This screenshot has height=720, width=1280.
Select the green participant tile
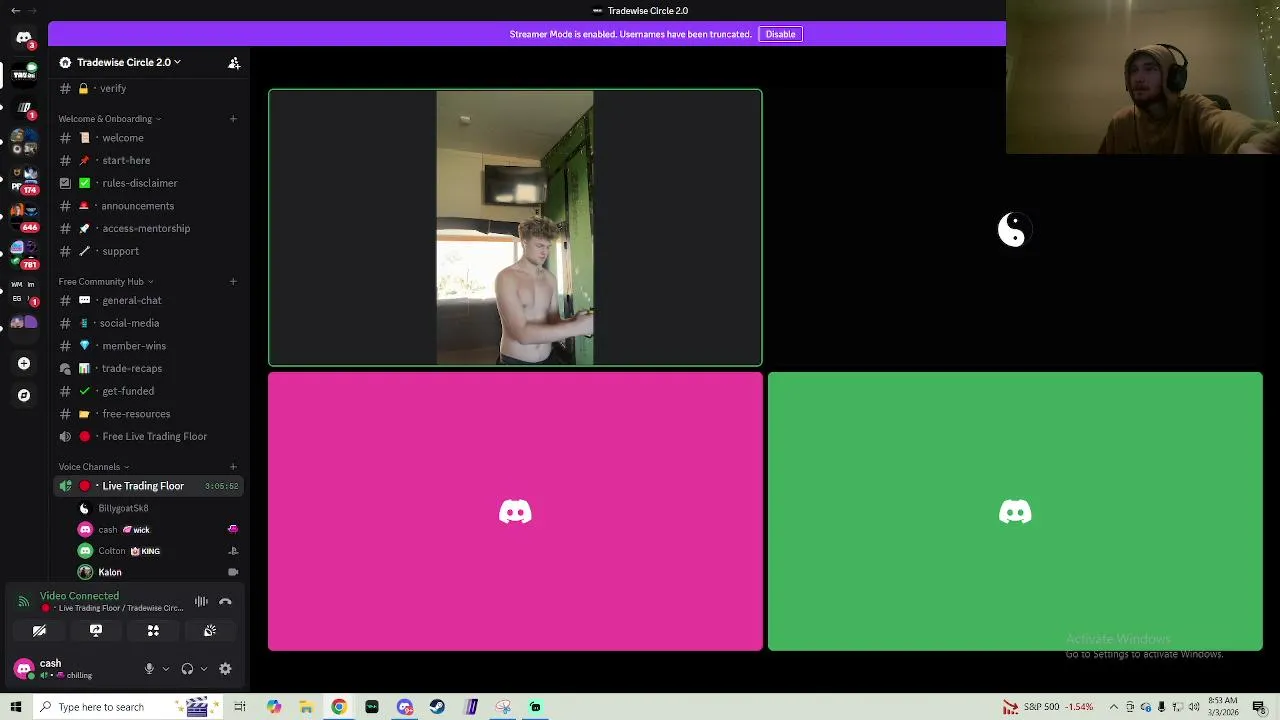coord(1015,512)
